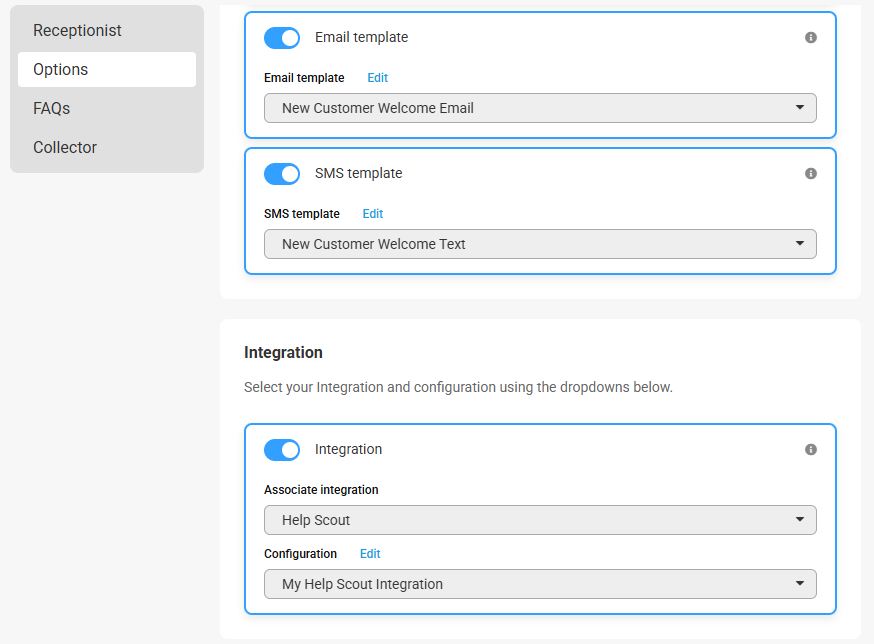Expand My Help Scout Integration dropdown
Image resolution: width=874 pixels, height=644 pixels.
[540, 584]
